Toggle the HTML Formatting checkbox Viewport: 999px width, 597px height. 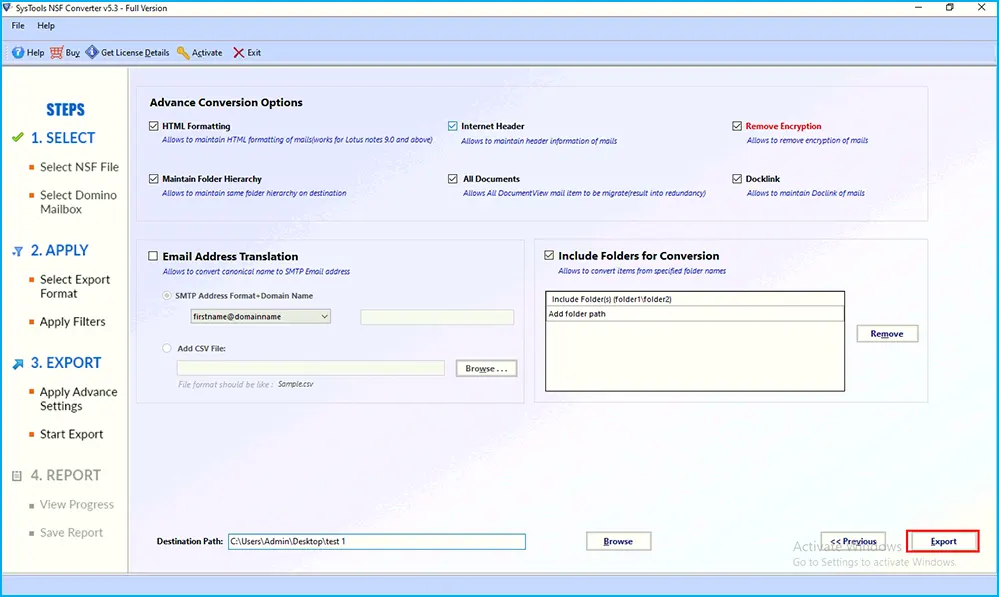(x=154, y=126)
